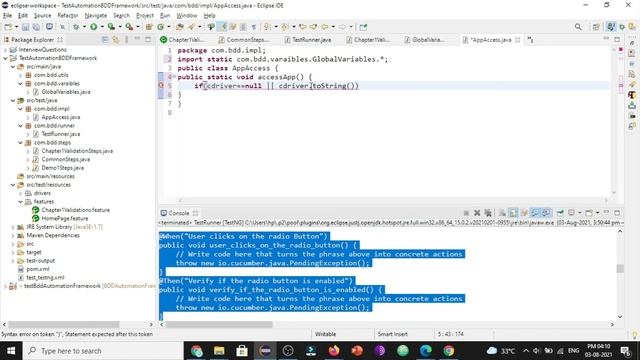Toggle Scroll Lock in Console toolbar
The height and width of the screenshot is (360, 640).
pyautogui.click(x=513, y=213)
